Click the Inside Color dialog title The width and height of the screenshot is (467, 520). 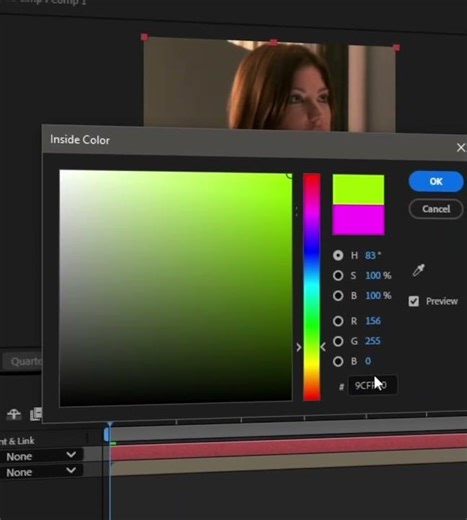click(80, 140)
